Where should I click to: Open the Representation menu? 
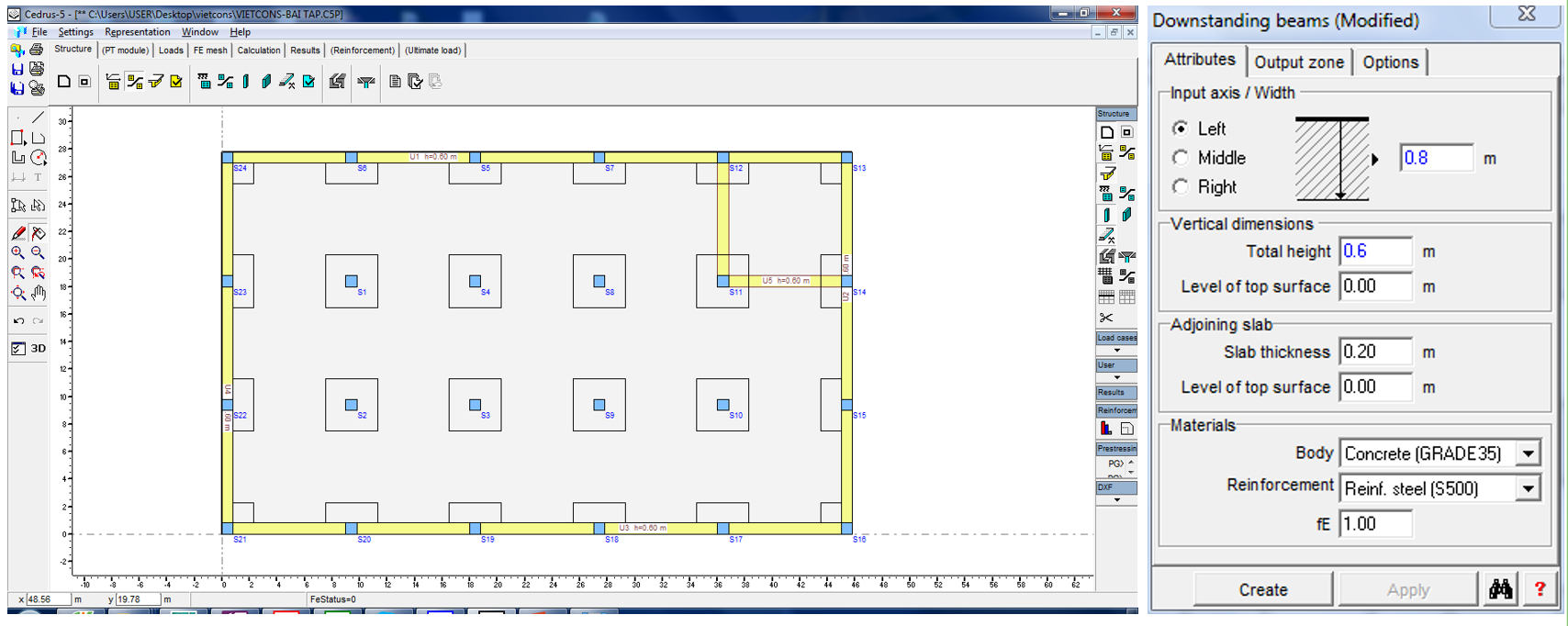137,32
